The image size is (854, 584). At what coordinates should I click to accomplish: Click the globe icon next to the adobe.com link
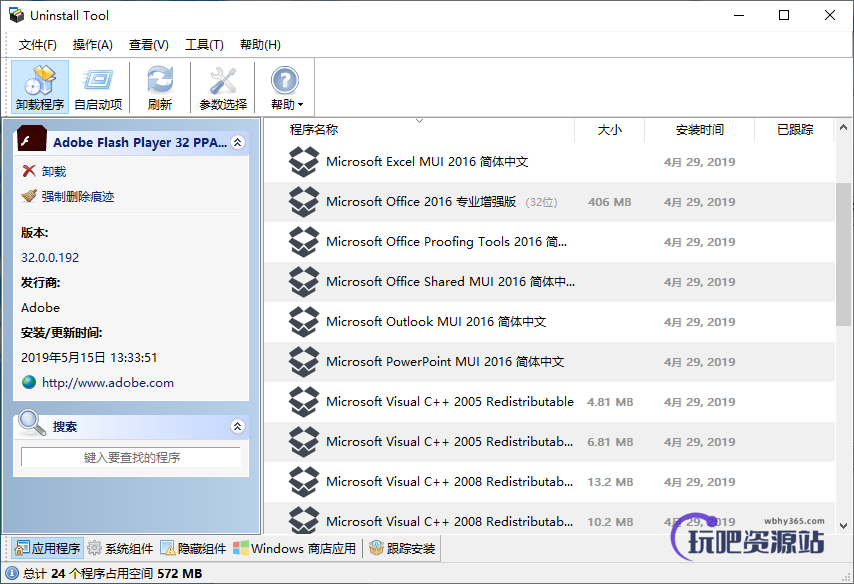point(29,382)
